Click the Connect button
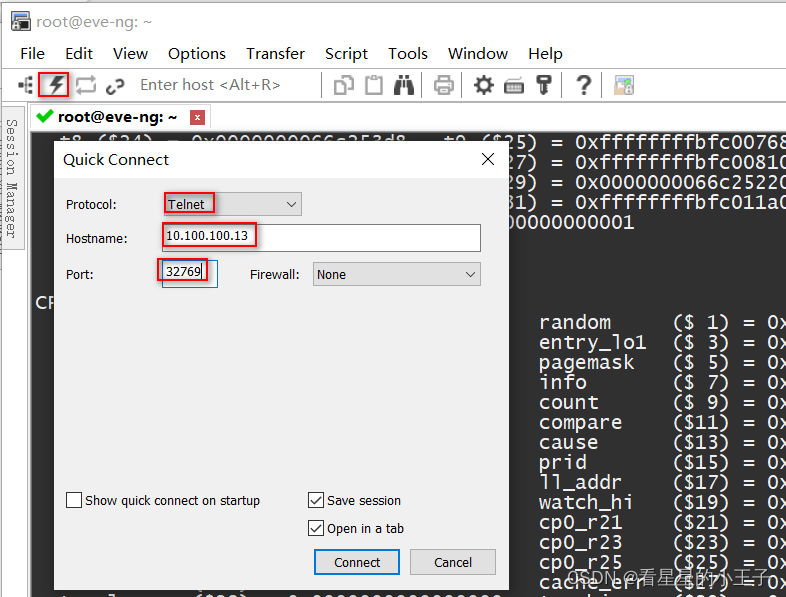The width and height of the screenshot is (786, 597). [x=357, y=562]
